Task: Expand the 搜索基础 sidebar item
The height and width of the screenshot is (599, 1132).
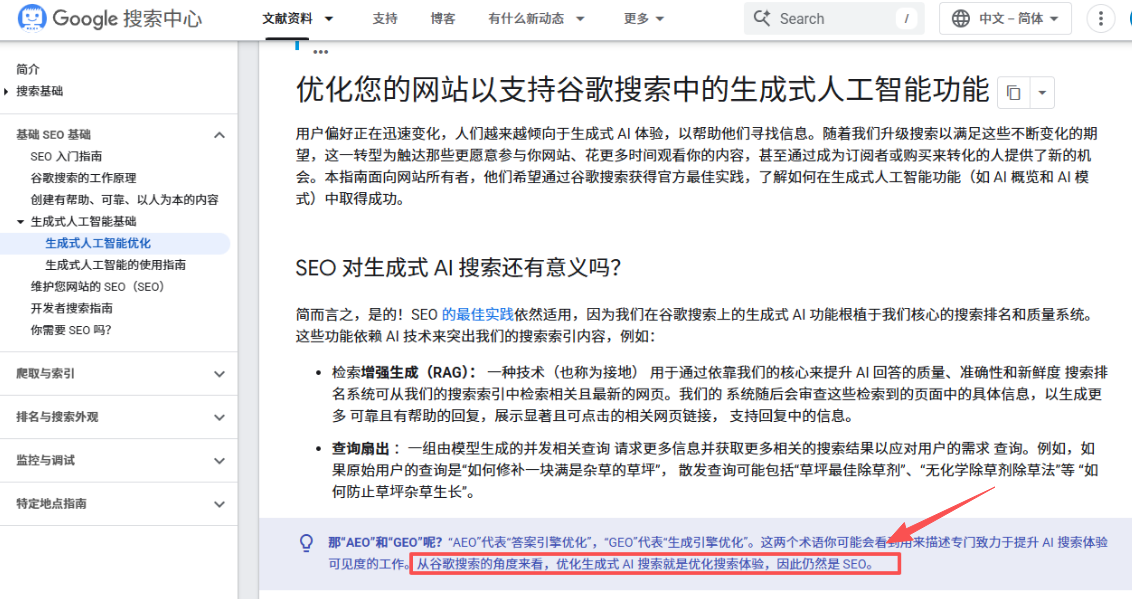Action: click(6, 92)
